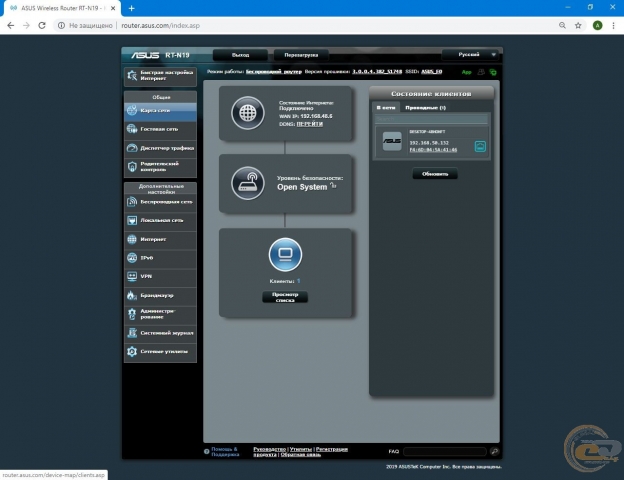Click the Logout button

tap(240, 55)
